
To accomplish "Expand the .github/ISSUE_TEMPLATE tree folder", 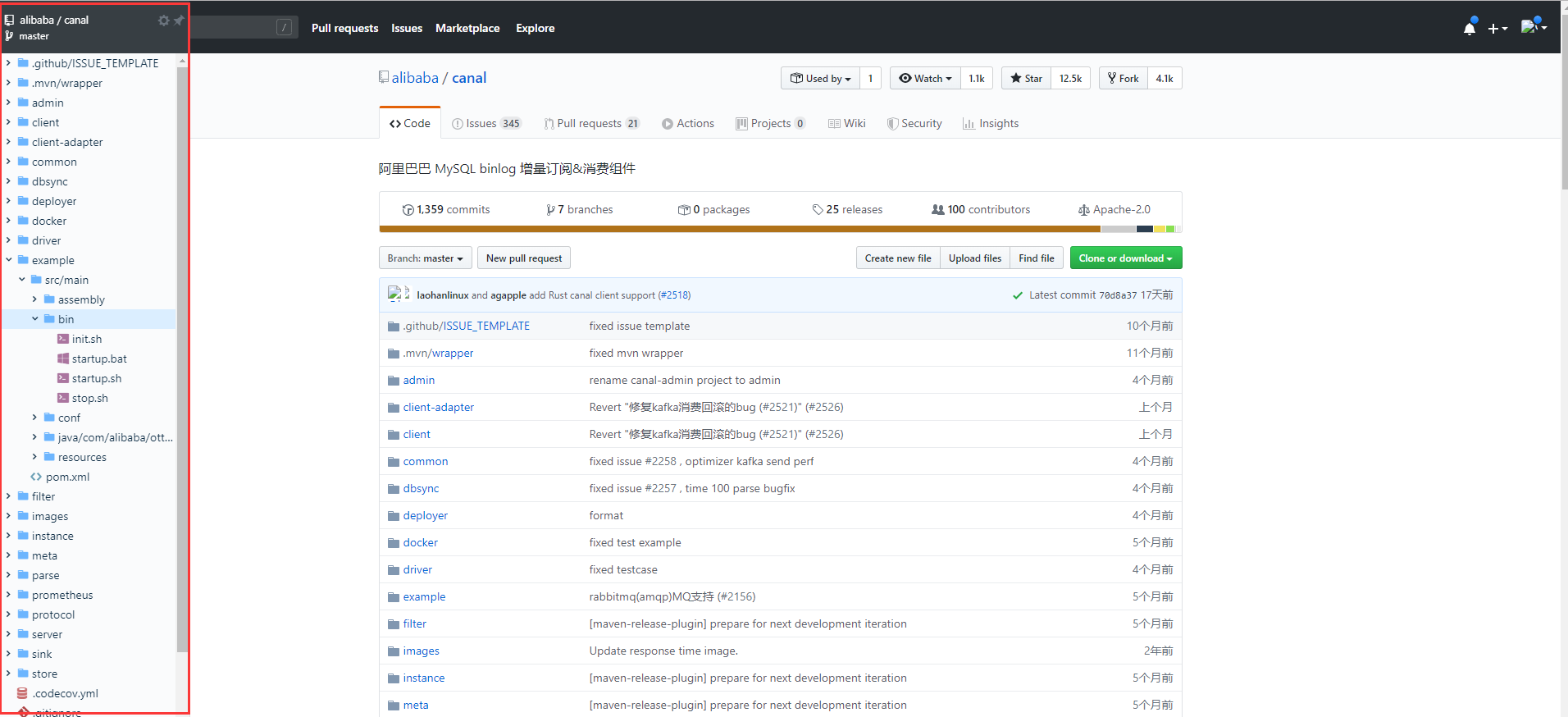I will (9, 63).
